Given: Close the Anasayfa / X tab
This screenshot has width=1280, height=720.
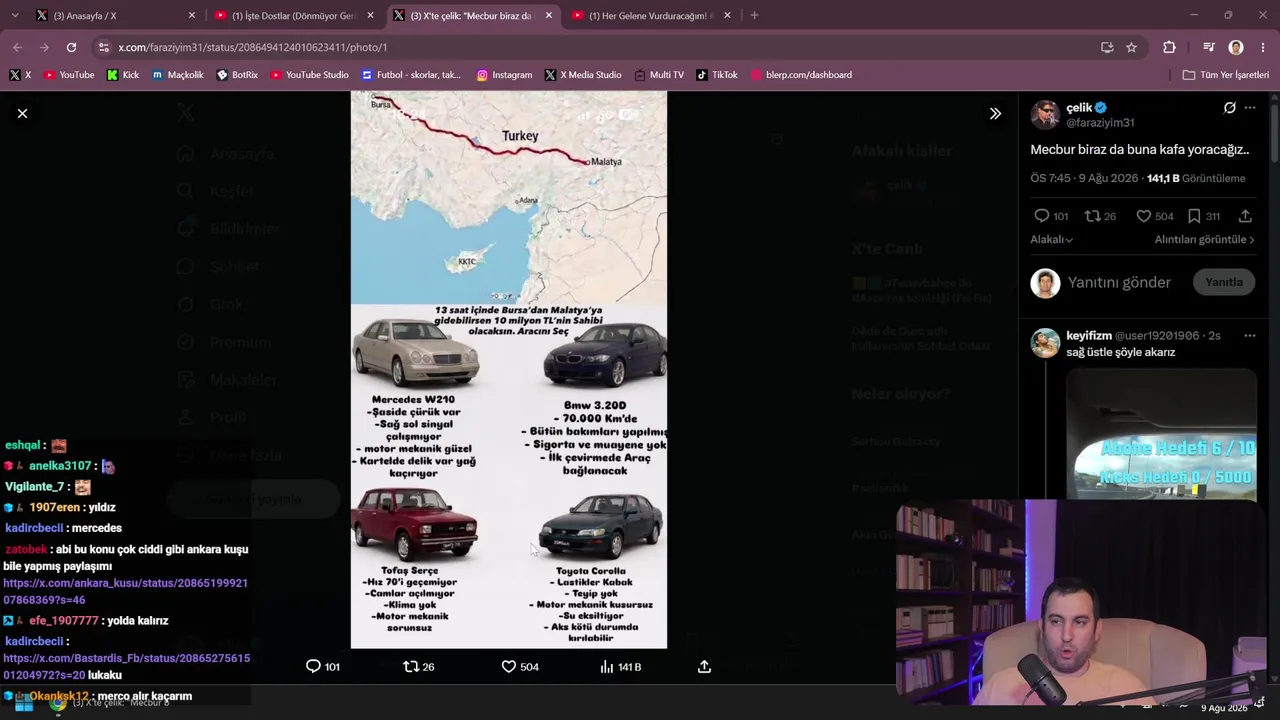Looking at the screenshot, I should point(192,16).
